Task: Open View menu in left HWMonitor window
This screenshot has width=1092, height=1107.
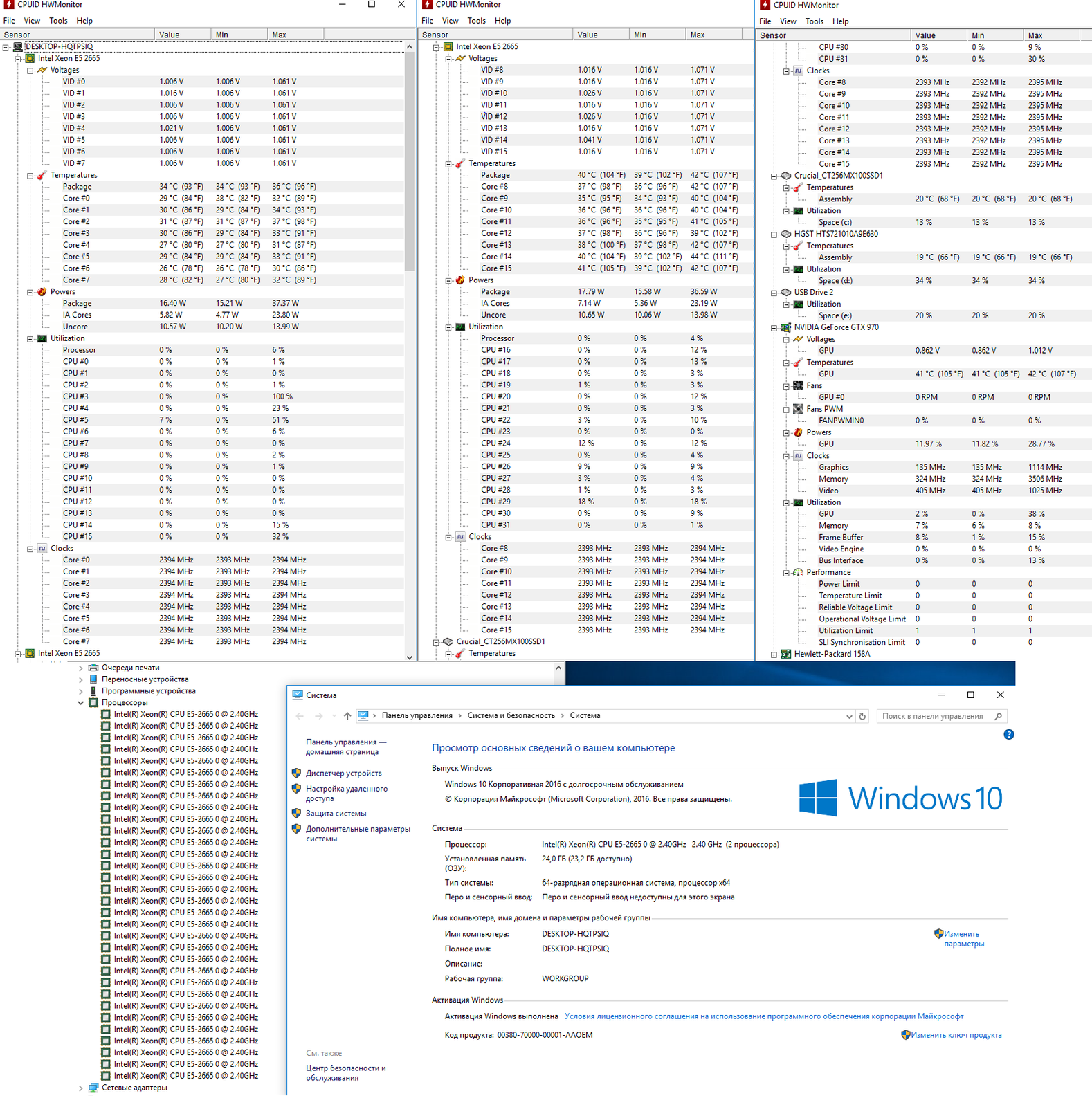Action: click(x=32, y=21)
